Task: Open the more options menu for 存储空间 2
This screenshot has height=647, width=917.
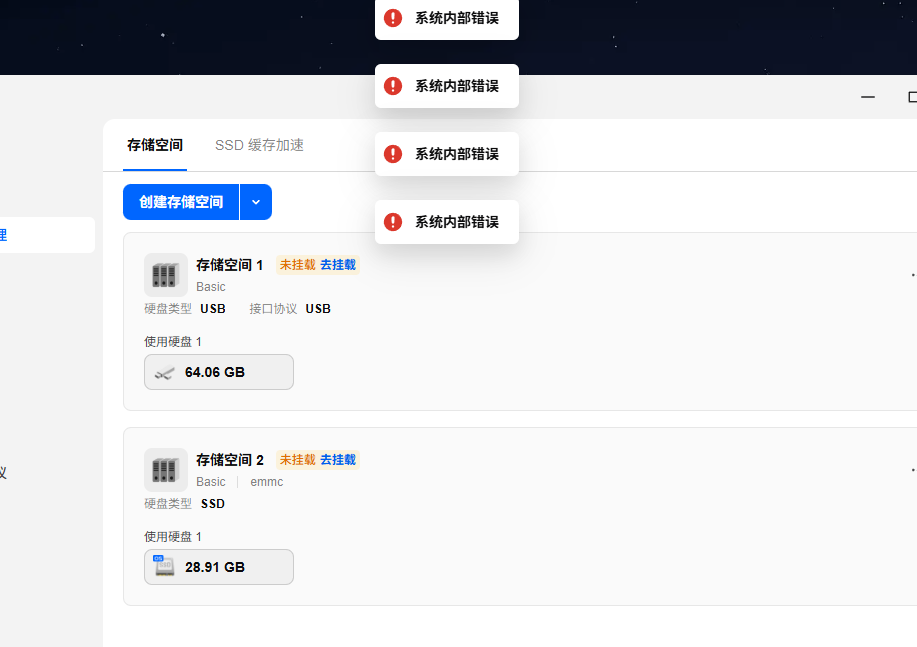Action: 913,470
